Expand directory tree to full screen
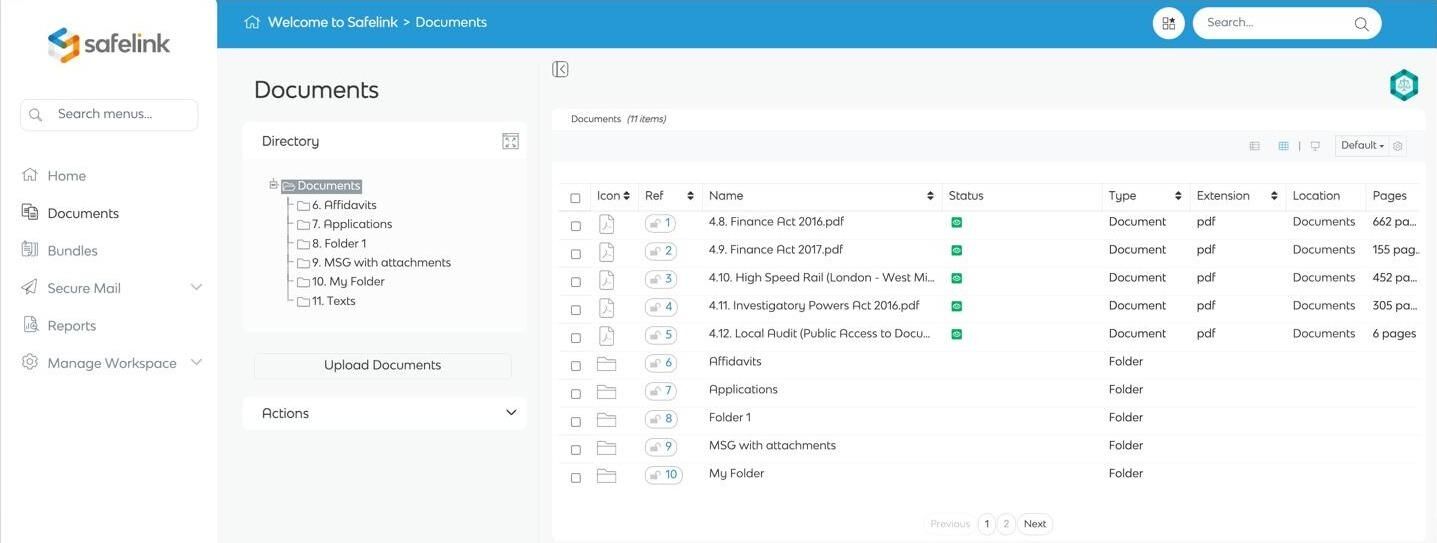This screenshot has height=543, width=1437. [x=510, y=141]
